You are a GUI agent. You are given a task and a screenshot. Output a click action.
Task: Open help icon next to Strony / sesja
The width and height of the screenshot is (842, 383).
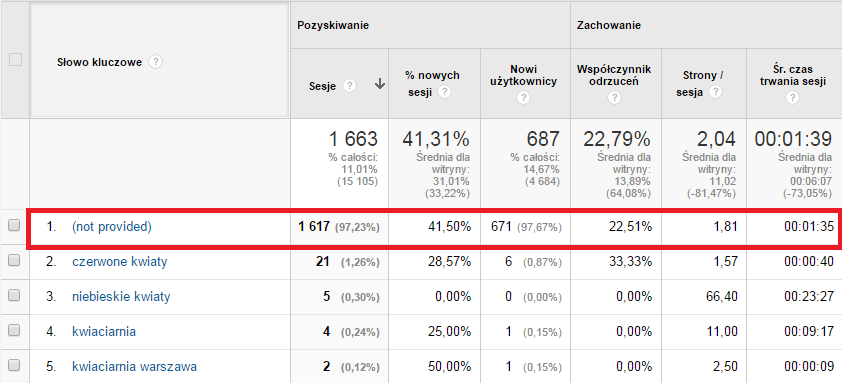[x=714, y=92]
